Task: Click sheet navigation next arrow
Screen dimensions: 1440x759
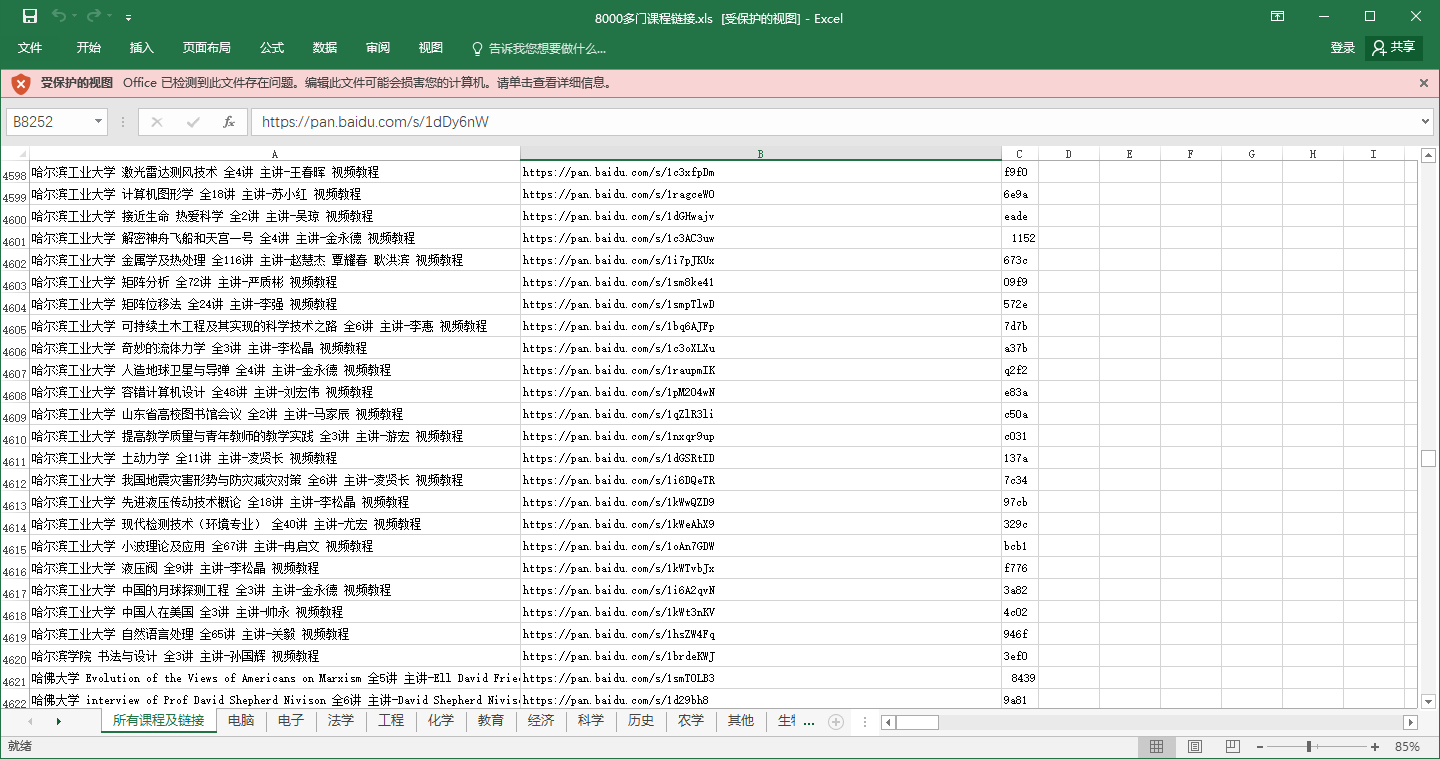Action: [x=58, y=721]
